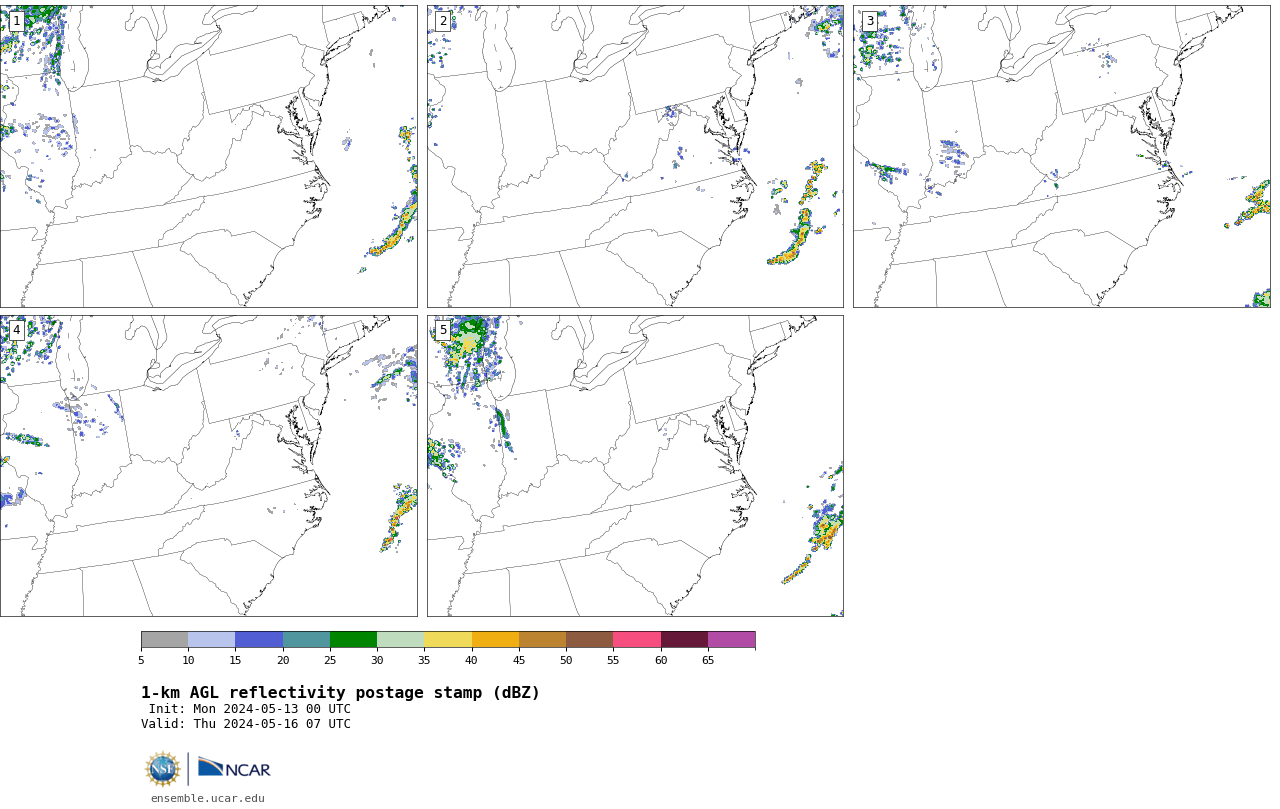Click the panel number label '3'
The image size is (1280, 809).
pyautogui.click(x=869, y=21)
